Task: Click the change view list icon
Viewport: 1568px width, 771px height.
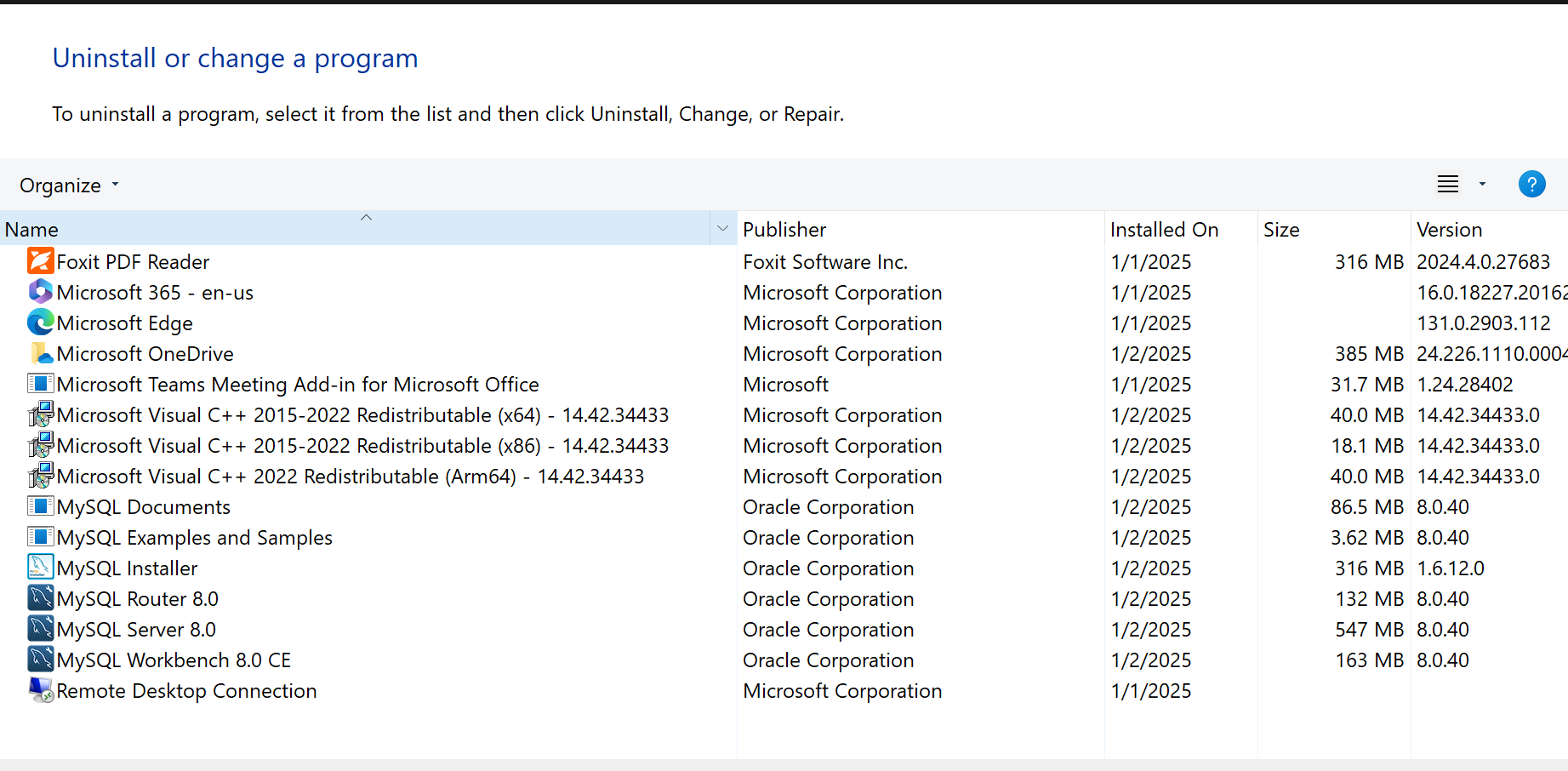Action: pos(1448,184)
